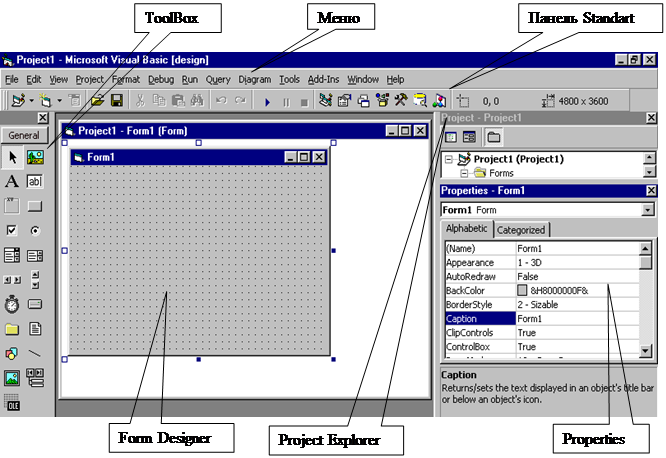This screenshot has width=666, height=458.
Task: Select the Caption property row
Action: 542,319
